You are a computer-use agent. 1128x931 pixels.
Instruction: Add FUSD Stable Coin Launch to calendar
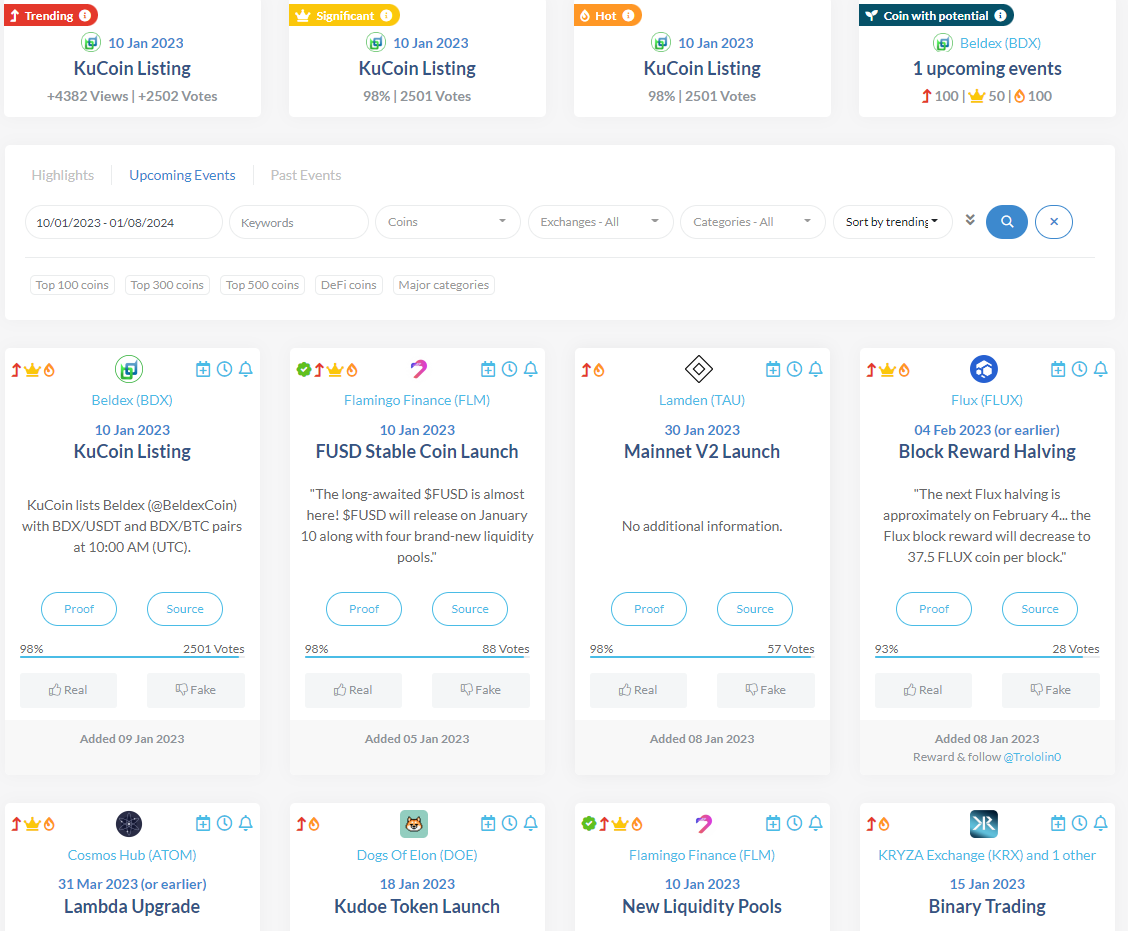[x=488, y=369]
